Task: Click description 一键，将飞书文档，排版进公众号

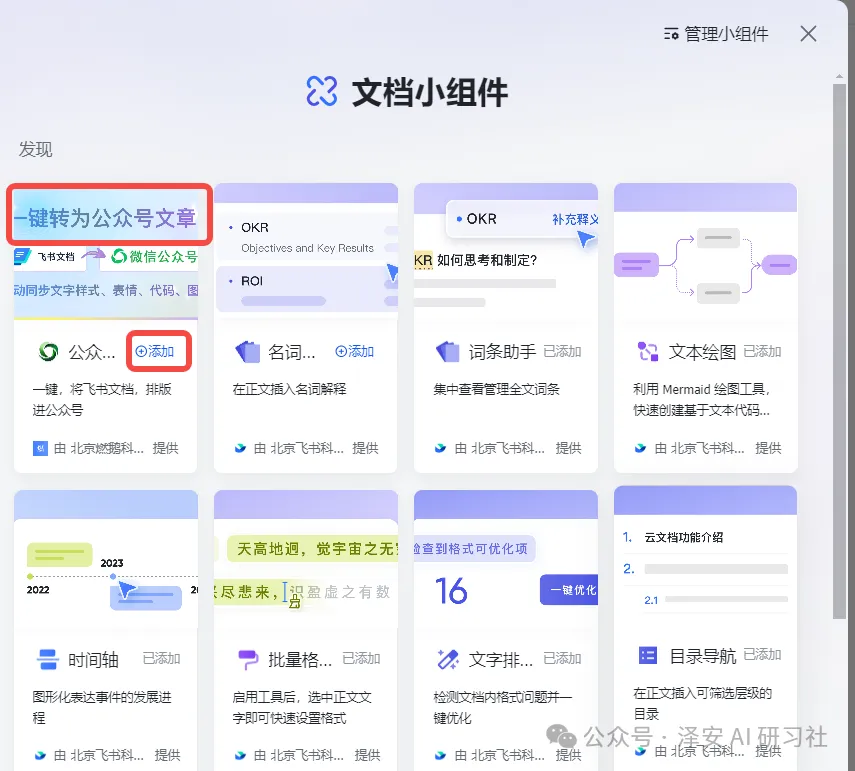Action: tap(102, 400)
